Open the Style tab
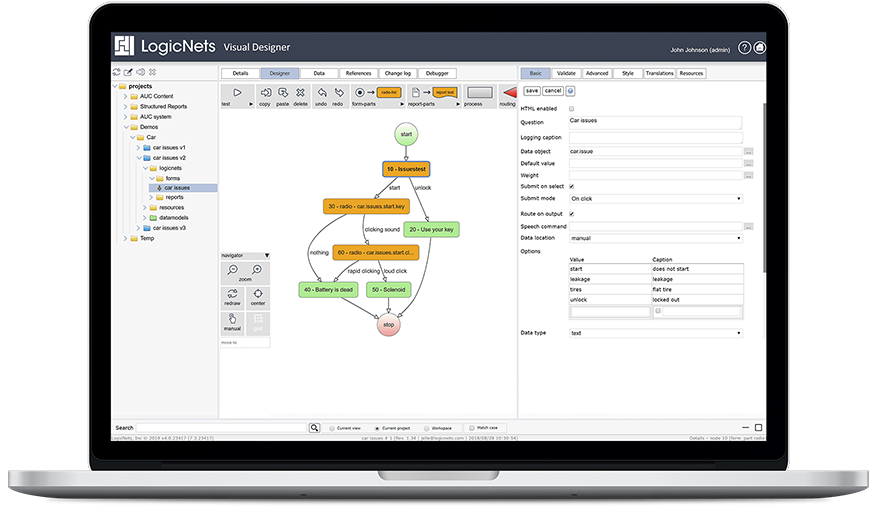 pos(628,73)
